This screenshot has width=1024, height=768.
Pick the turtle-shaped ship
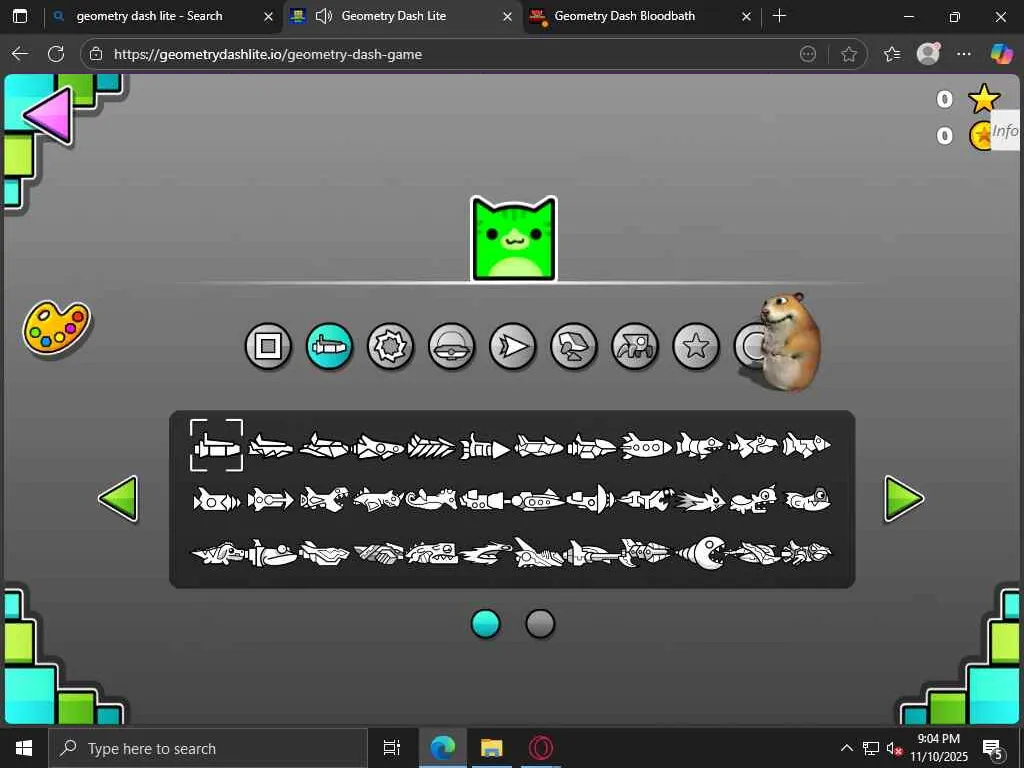click(x=753, y=500)
